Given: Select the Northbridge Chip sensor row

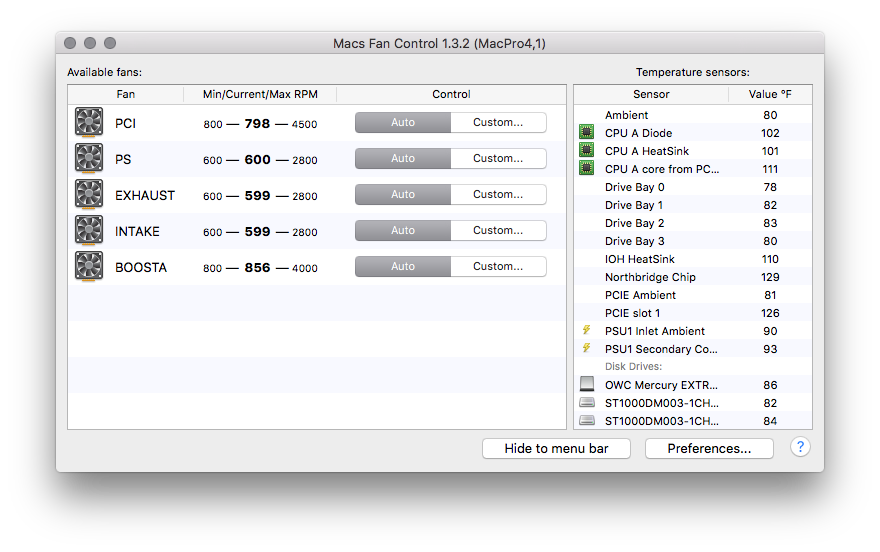Looking at the screenshot, I should 693,277.
